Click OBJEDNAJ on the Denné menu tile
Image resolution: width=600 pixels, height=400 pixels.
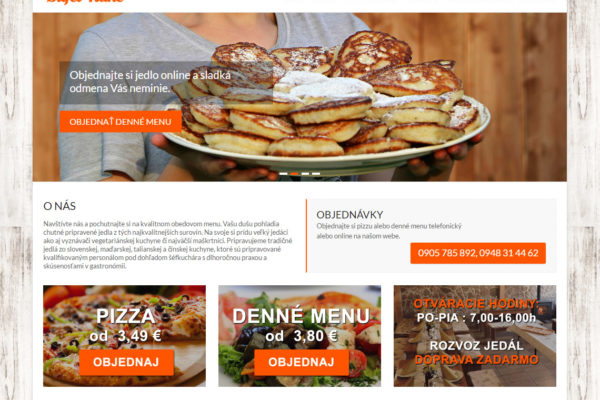click(x=302, y=362)
